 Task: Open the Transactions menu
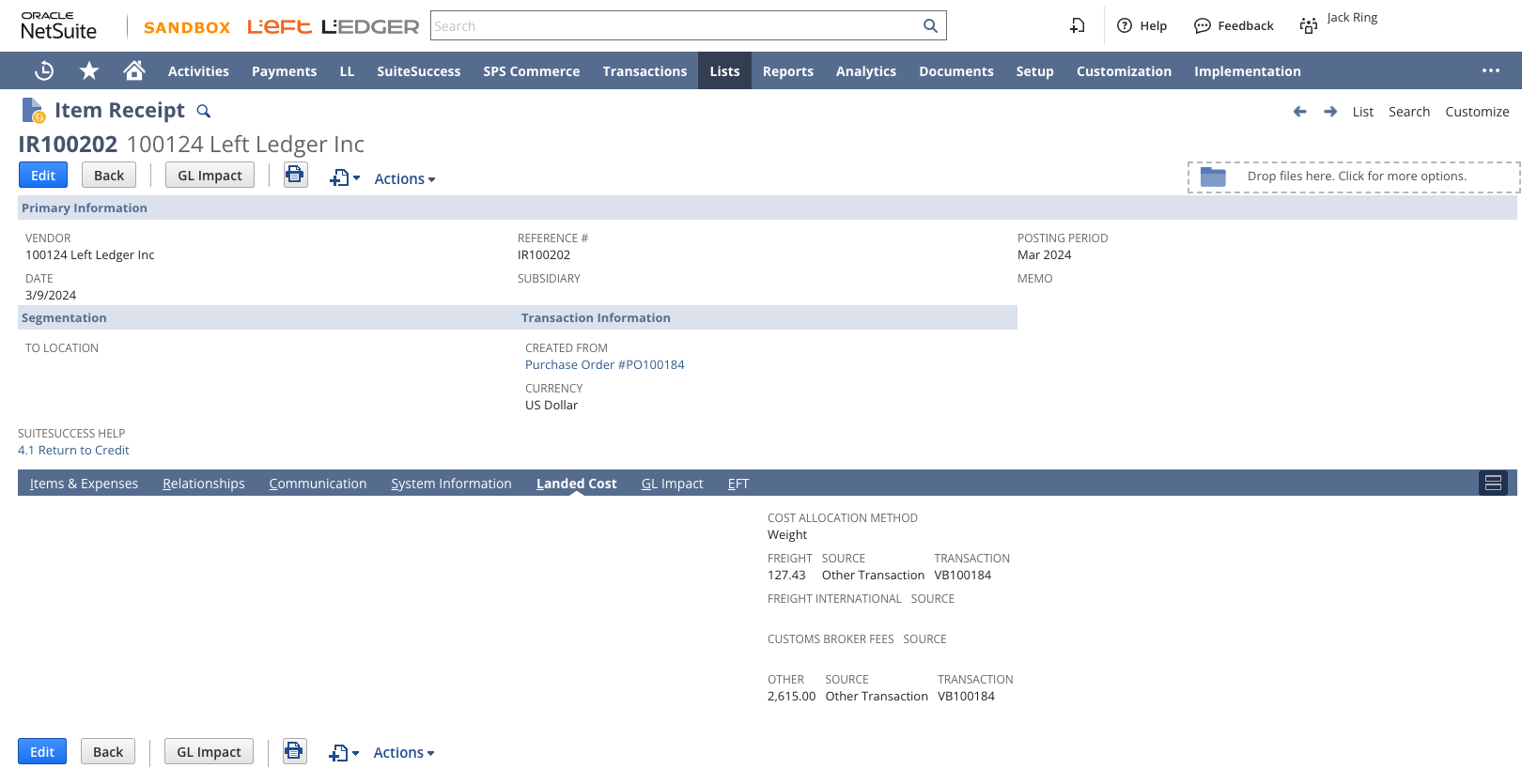coord(645,71)
